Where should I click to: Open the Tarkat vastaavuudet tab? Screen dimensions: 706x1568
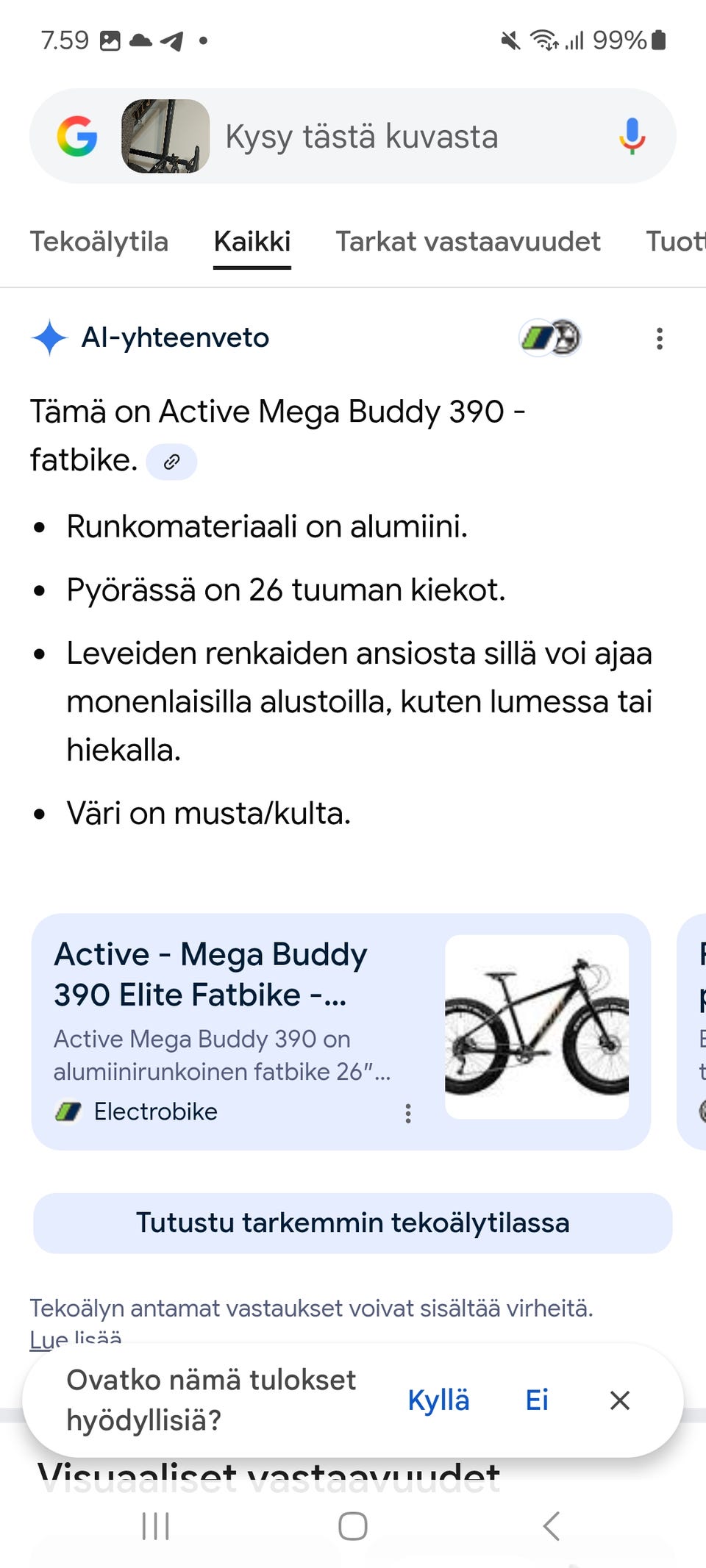click(x=468, y=241)
